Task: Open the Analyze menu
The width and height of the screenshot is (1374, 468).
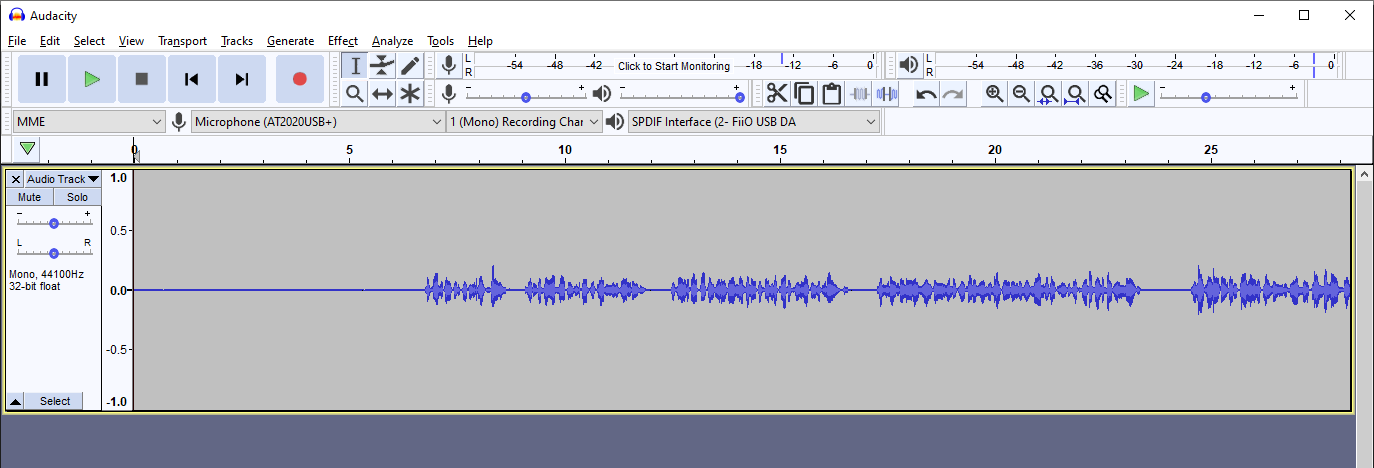Action: point(392,41)
